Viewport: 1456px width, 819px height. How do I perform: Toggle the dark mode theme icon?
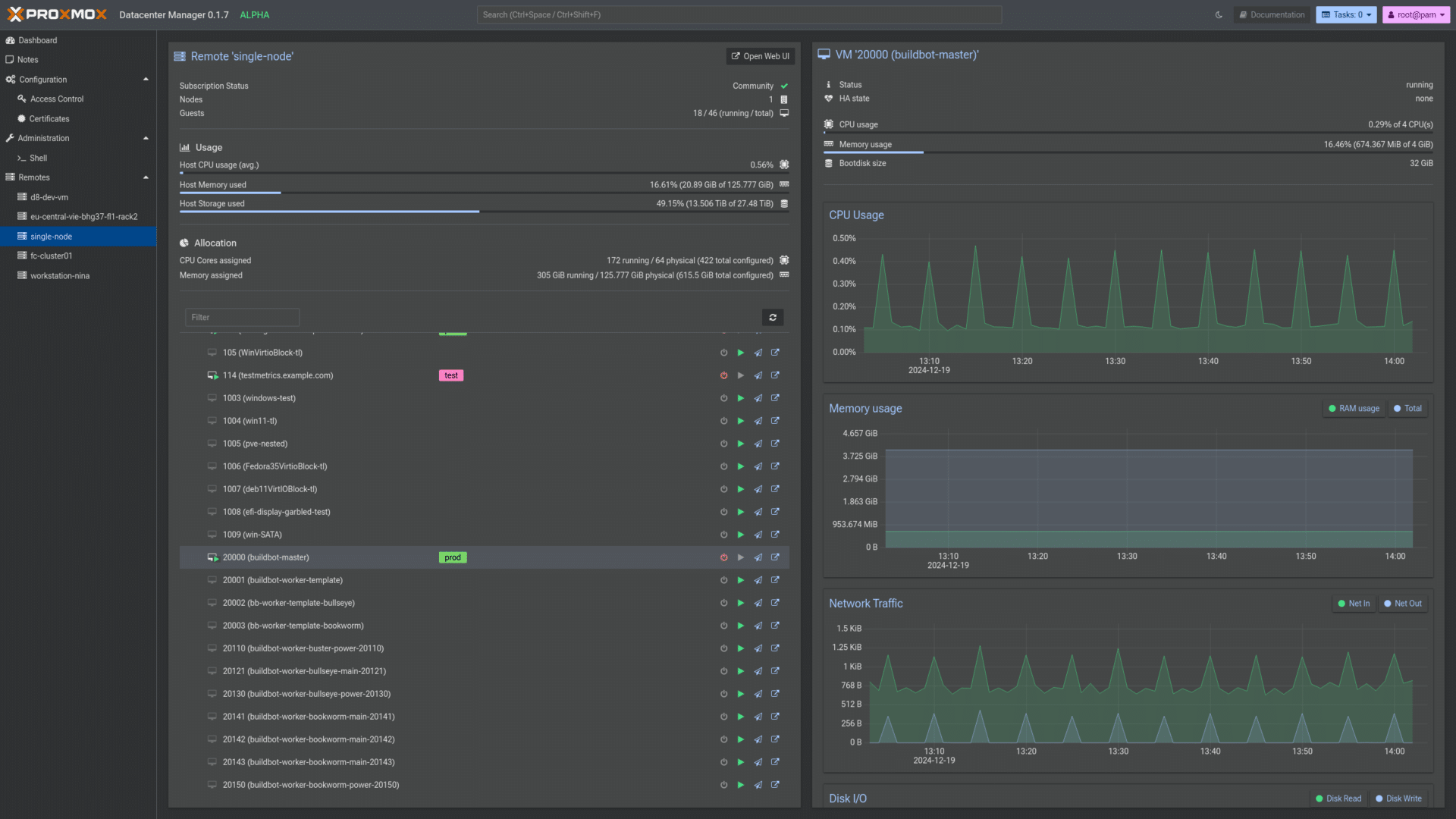tap(1219, 14)
